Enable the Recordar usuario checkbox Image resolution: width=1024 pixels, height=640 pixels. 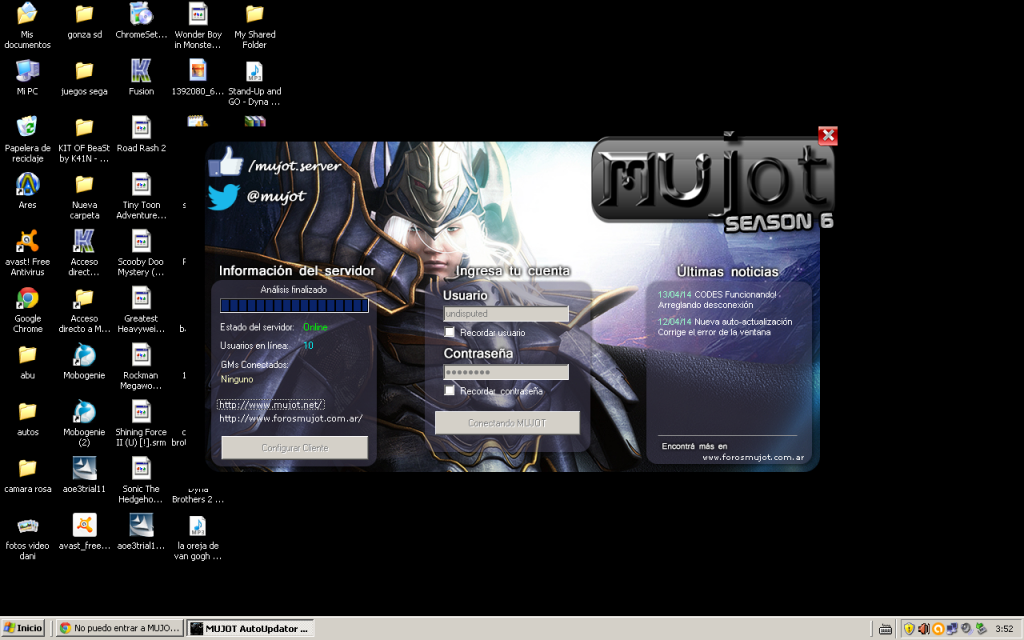tap(450, 332)
